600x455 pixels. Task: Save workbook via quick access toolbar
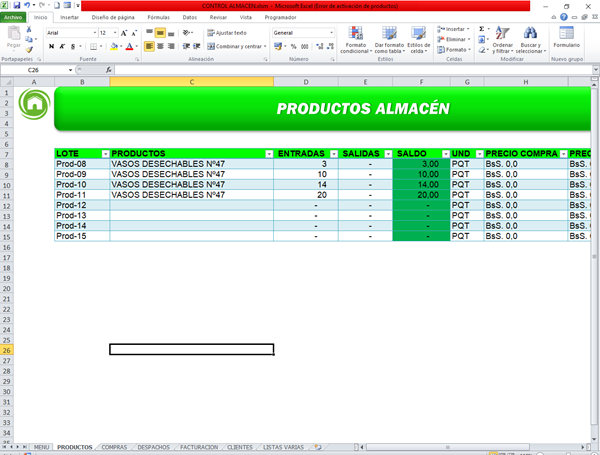click(17, 6)
